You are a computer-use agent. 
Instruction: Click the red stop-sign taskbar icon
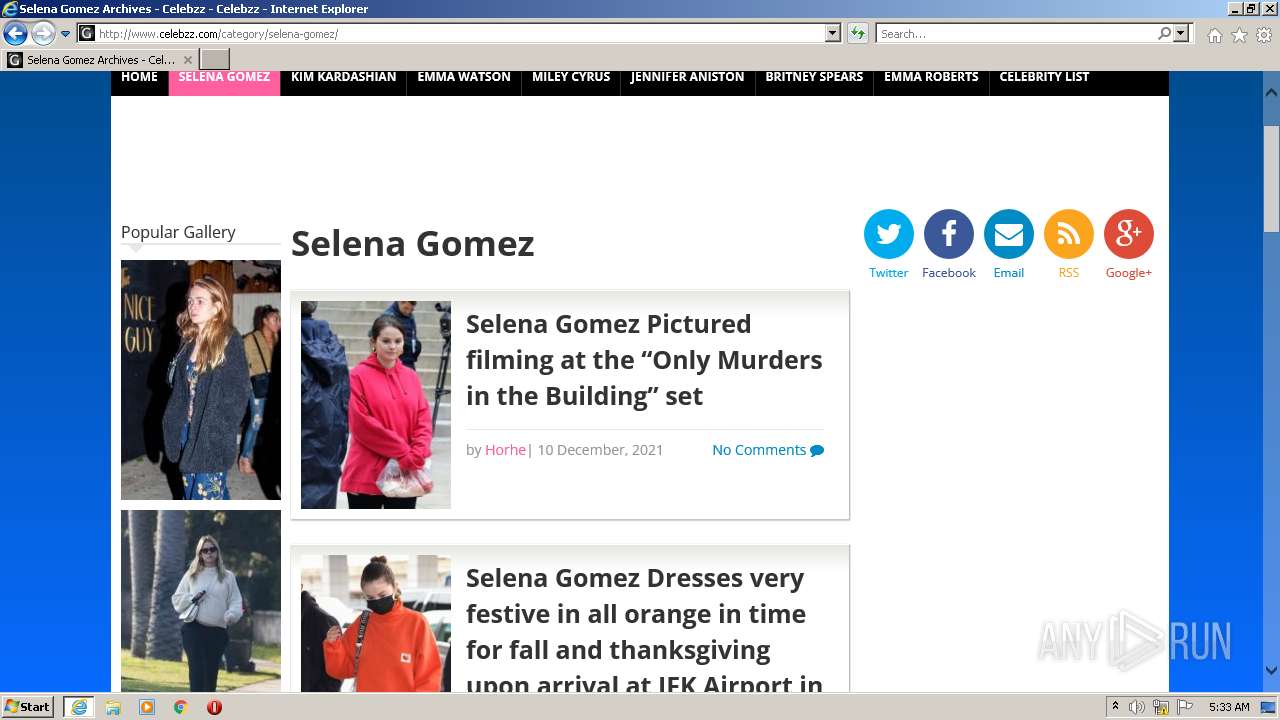pyautogui.click(x=214, y=707)
